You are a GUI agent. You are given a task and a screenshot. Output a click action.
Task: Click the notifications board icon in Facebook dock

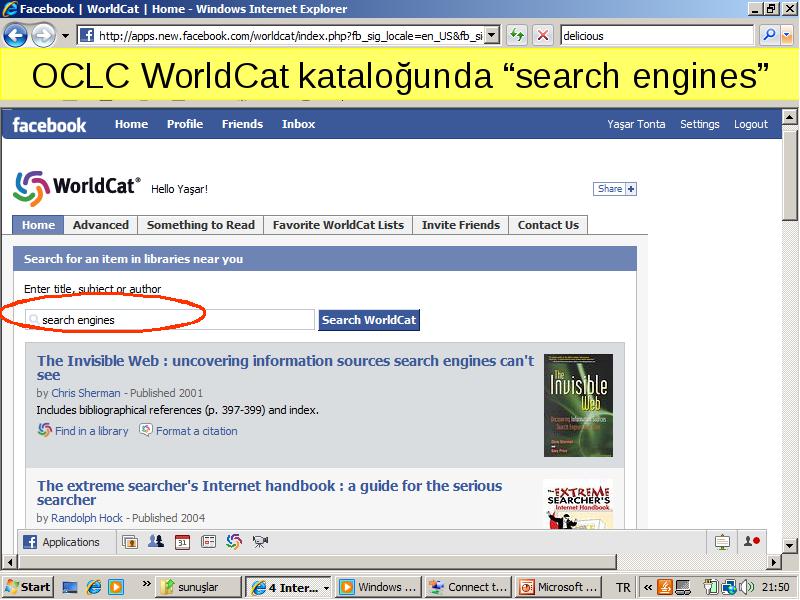point(722,542)
